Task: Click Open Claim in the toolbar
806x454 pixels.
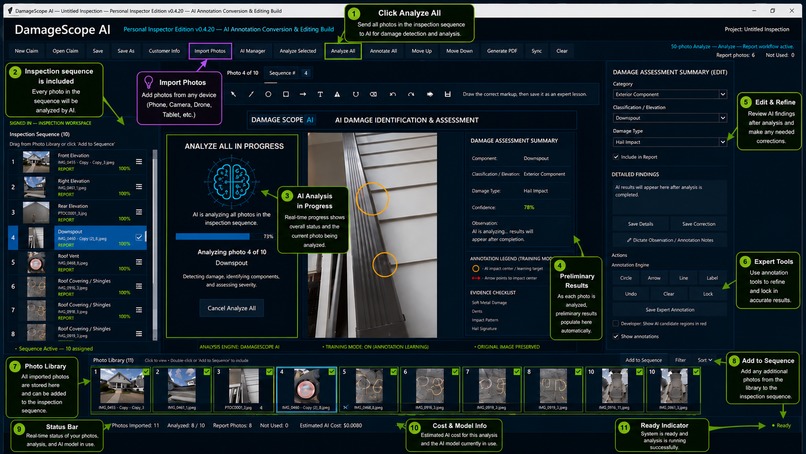Action: tap(65, 51)
